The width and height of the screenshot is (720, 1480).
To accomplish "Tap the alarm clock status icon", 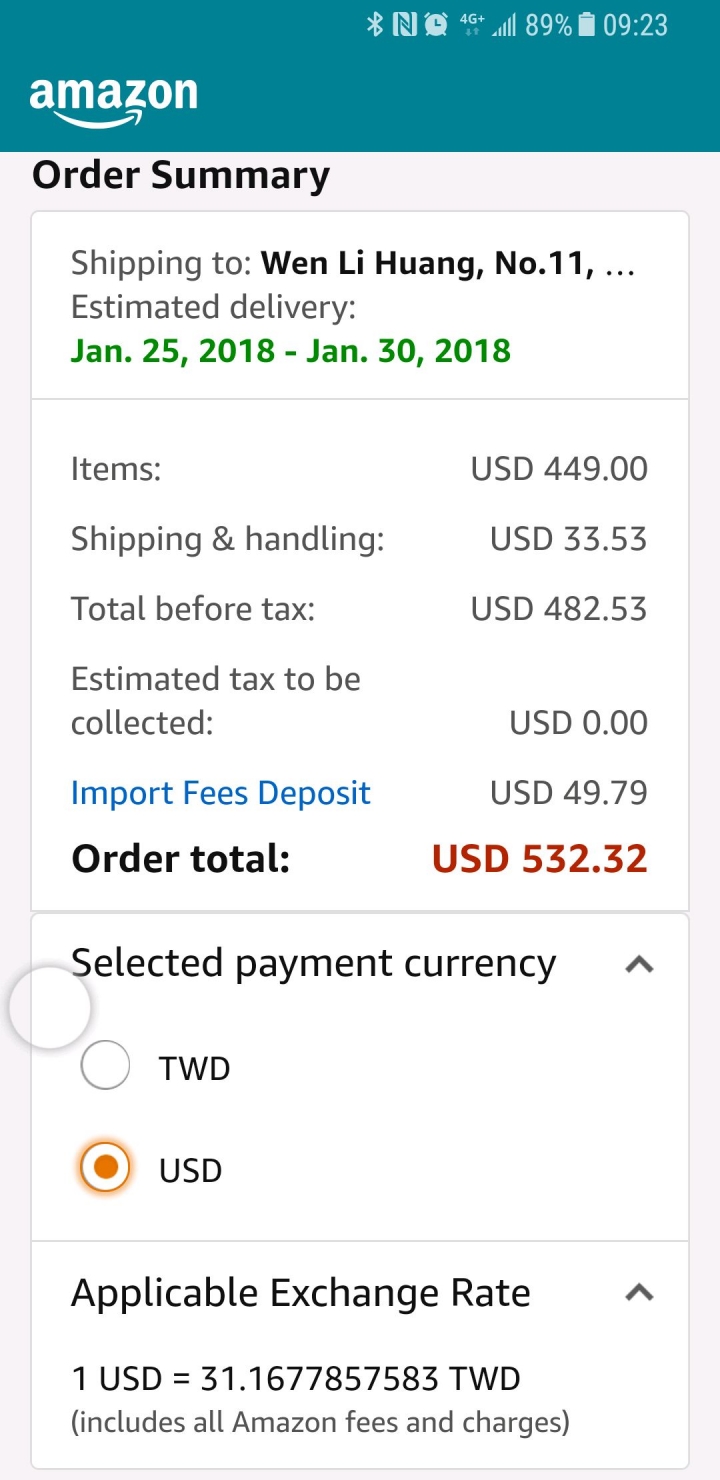I will (x=435, y=25).
